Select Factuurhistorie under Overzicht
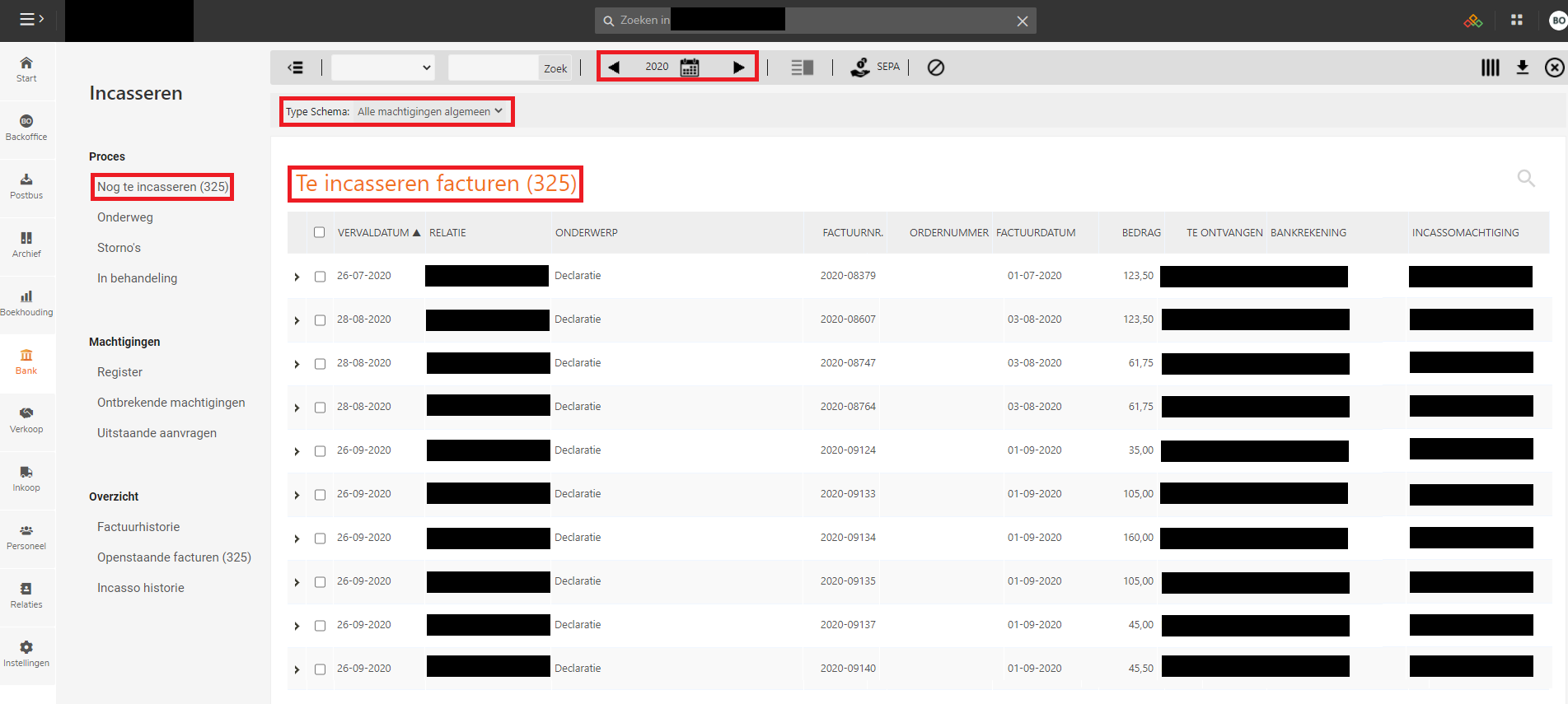Image resolution: width=1568 pixels, height=704 pixels. [x=138, y=527]
